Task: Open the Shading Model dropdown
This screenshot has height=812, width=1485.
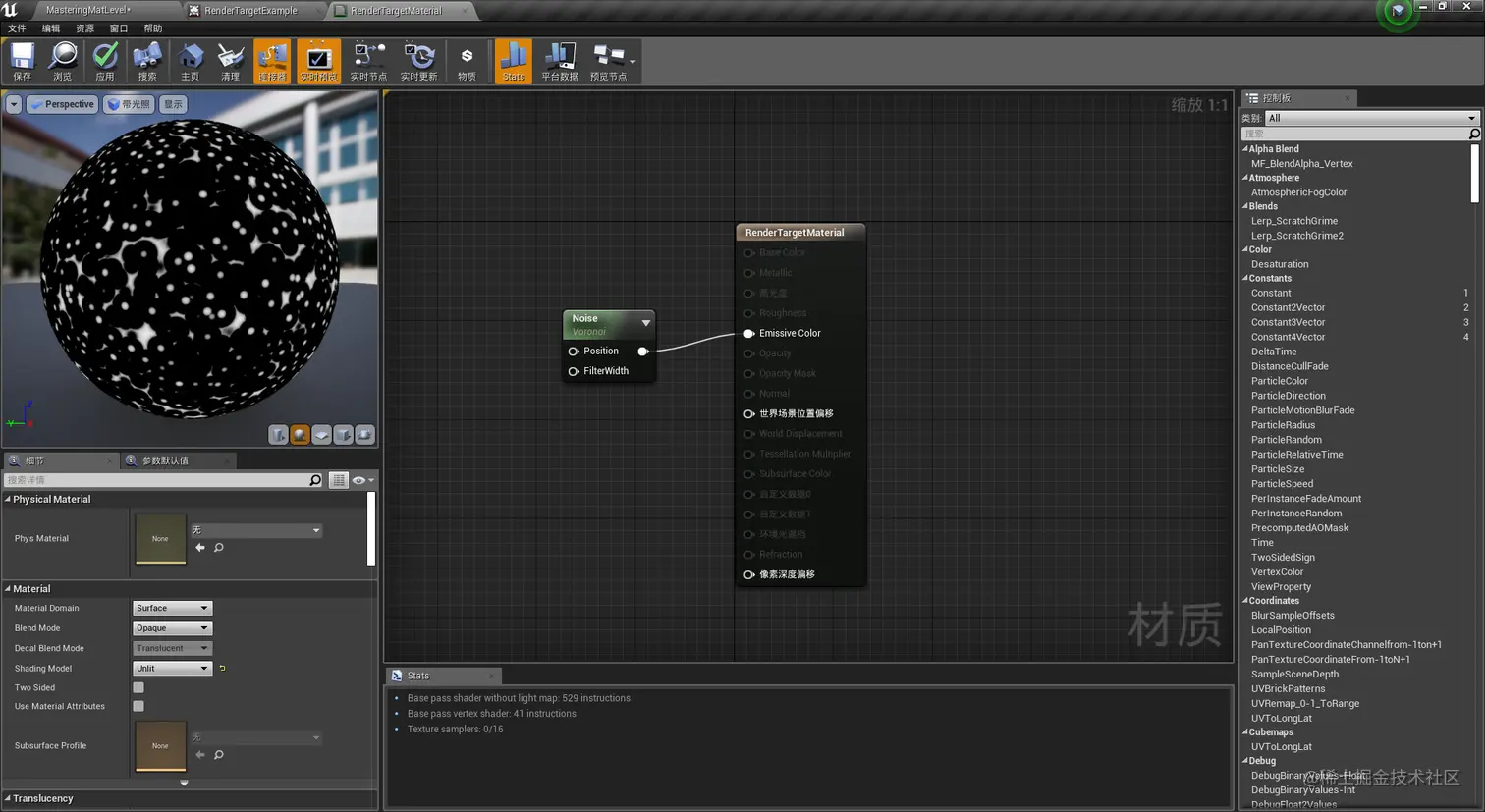Action: (x=172, y=669)
